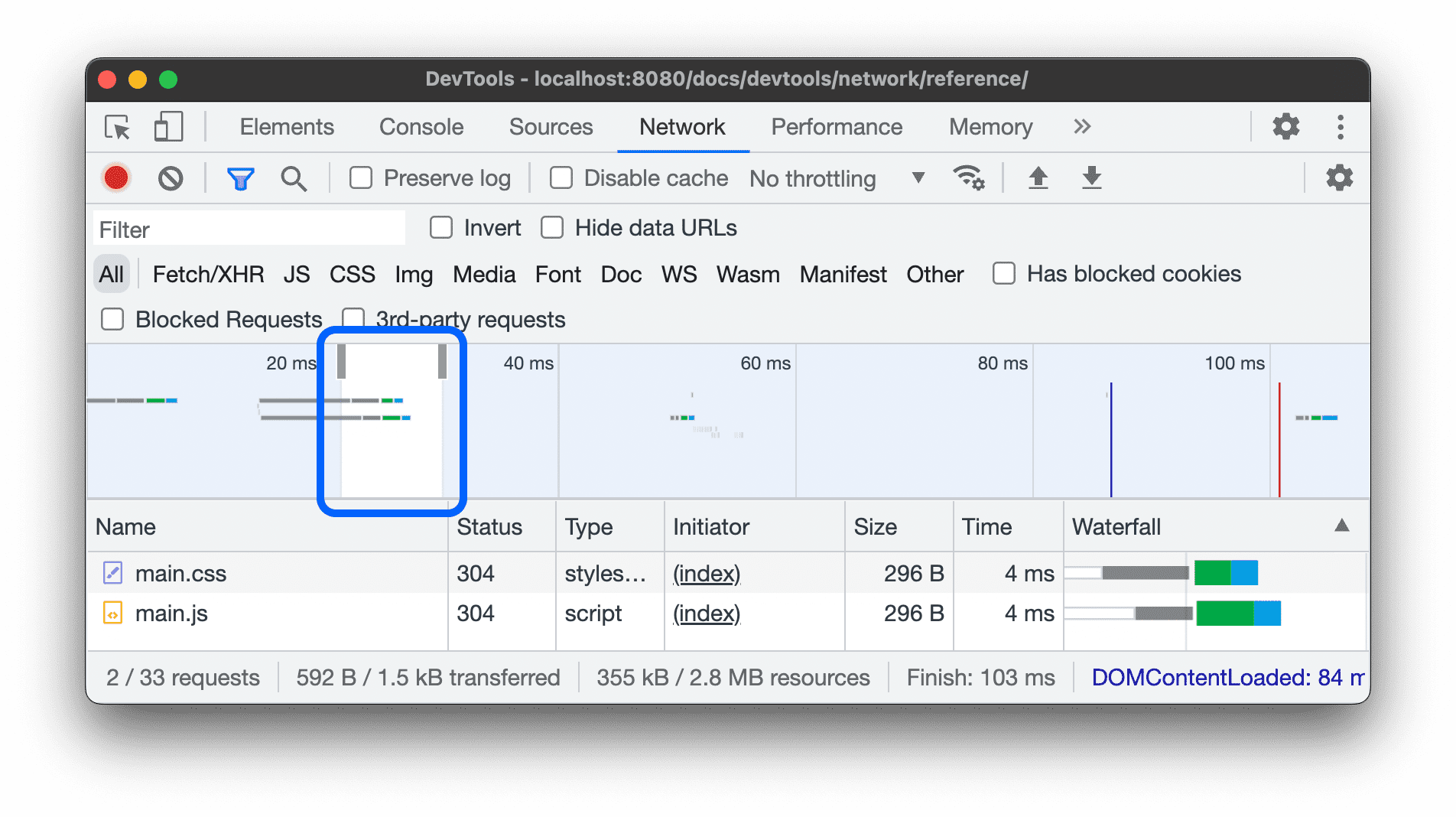The image size is (1456, 817).
Task: Click the left overview selection handle
Action: click(x=341, y=361)
